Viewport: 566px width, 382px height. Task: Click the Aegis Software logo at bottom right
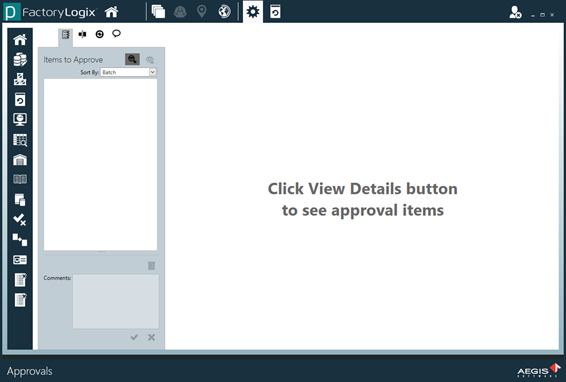pyautogui.click(x=539, y=370)
